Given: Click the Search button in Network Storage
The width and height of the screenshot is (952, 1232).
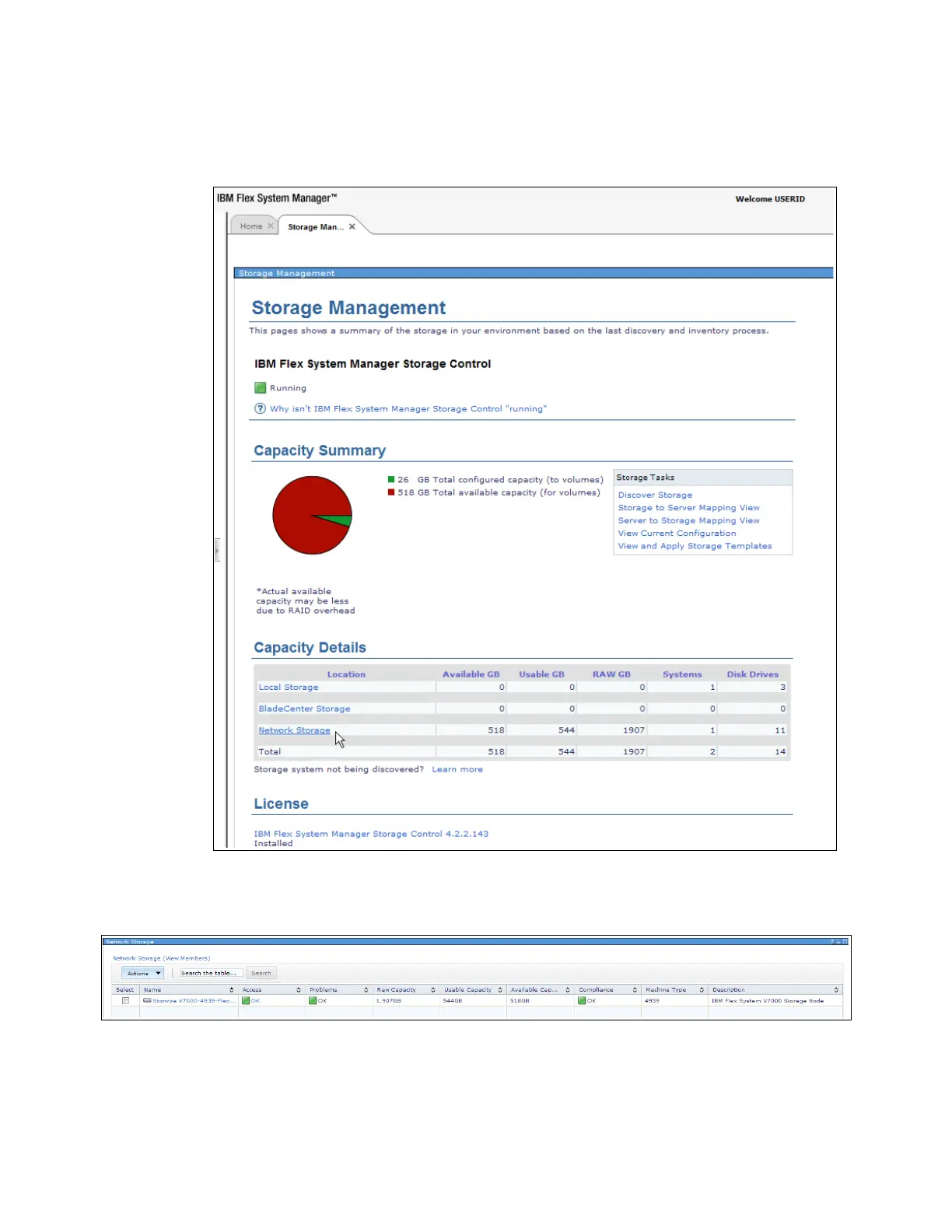Looking at the screenshot, I should (261, 973).
